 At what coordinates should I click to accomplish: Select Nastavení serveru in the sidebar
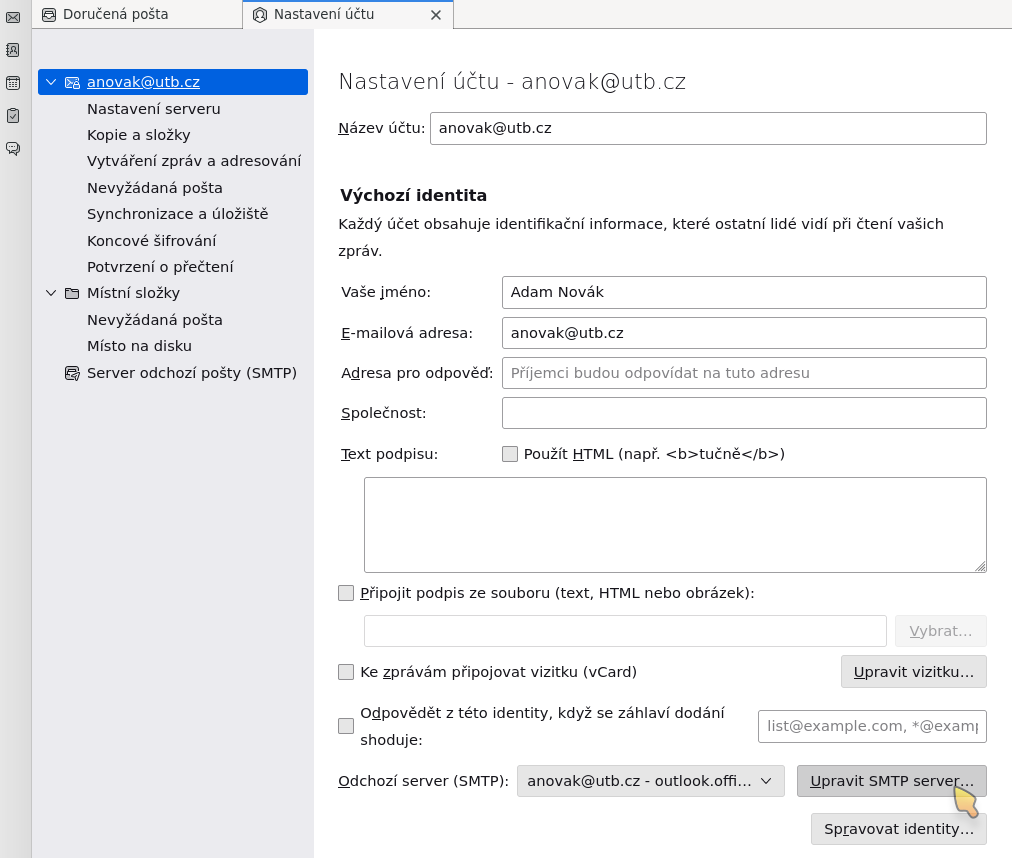coord(153,109)
